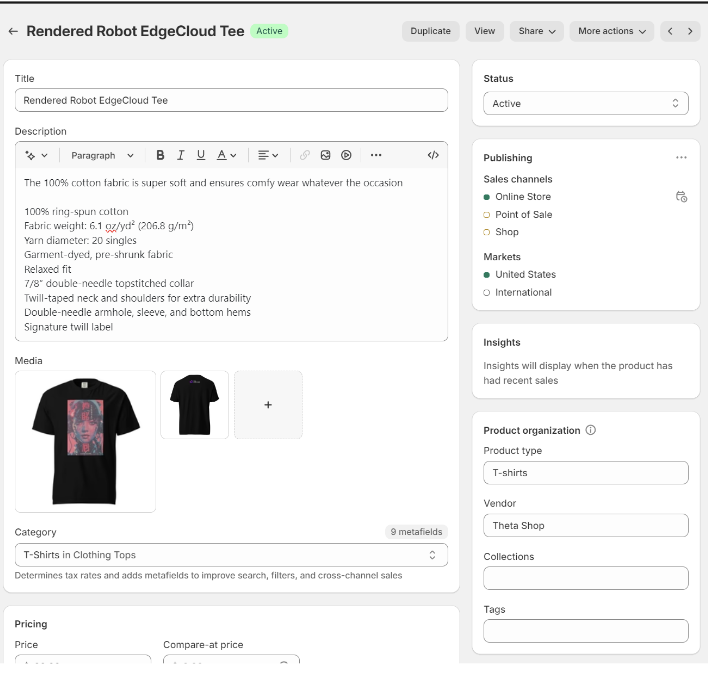Viewport: 708px width, 676px height.
Task: Click the 9 metafields badge
Action: click(416, 531)
